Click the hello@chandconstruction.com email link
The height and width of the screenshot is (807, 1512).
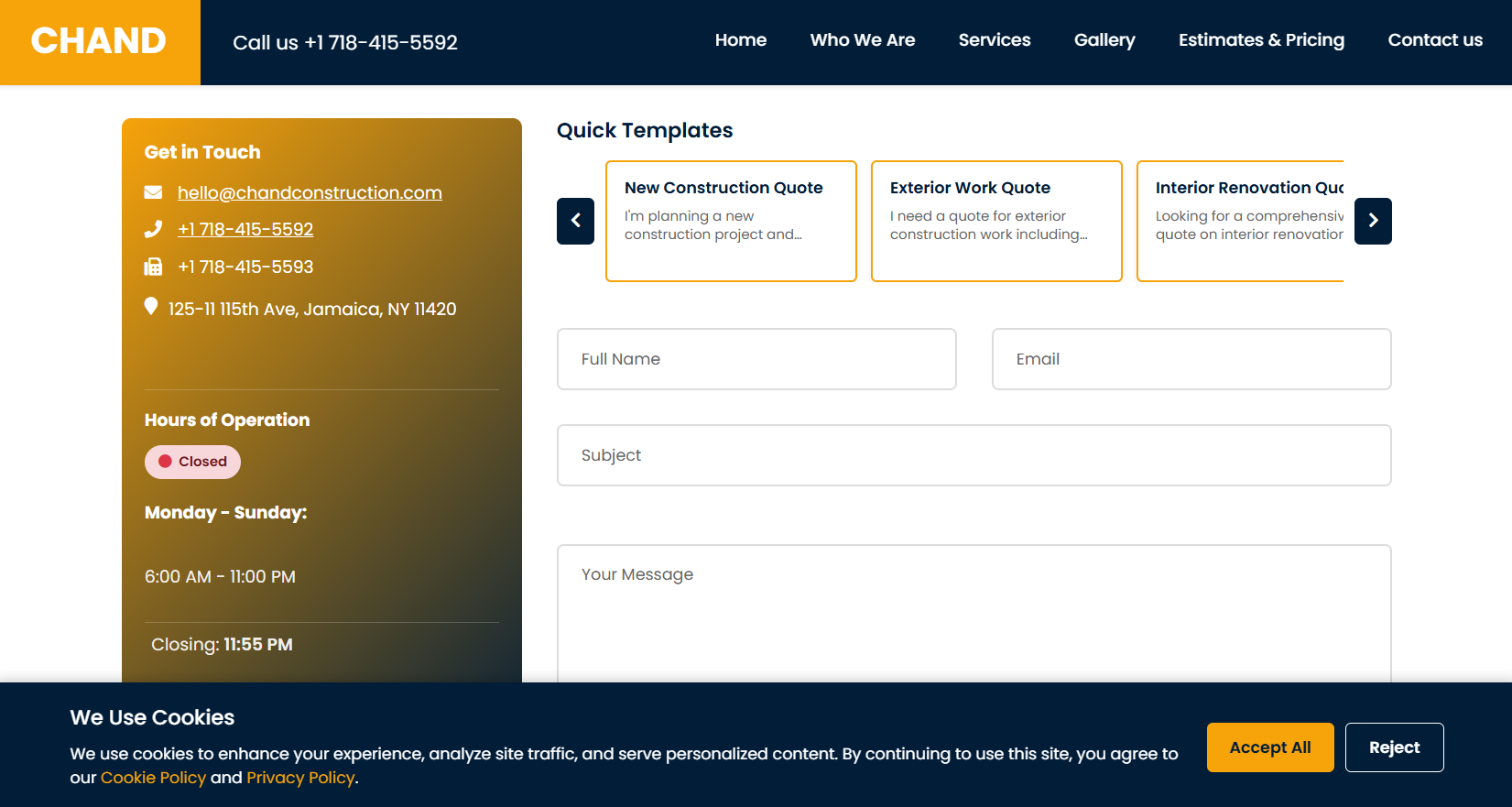(310, 192)
